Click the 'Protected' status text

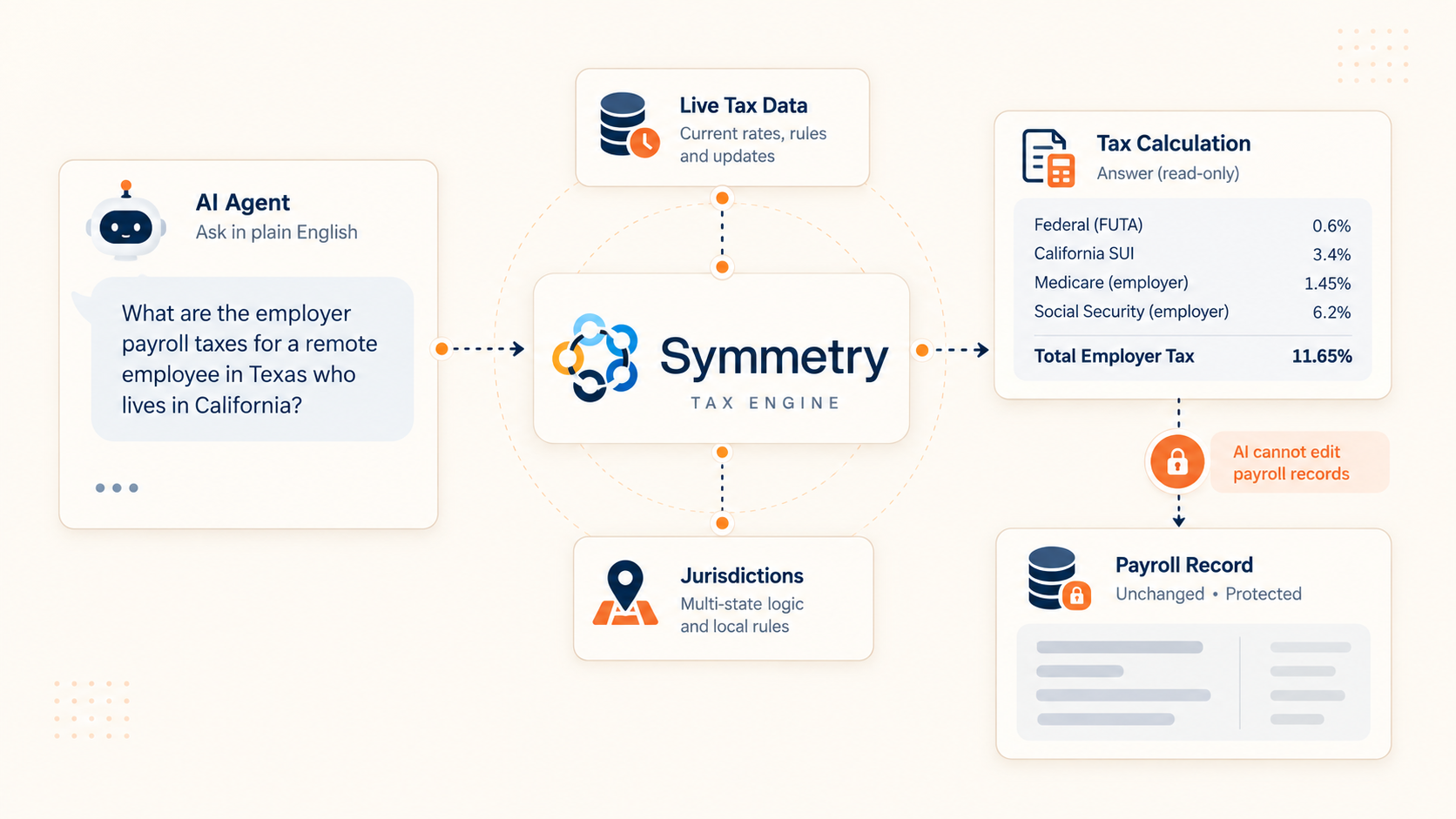click(x=1264, y=594)
